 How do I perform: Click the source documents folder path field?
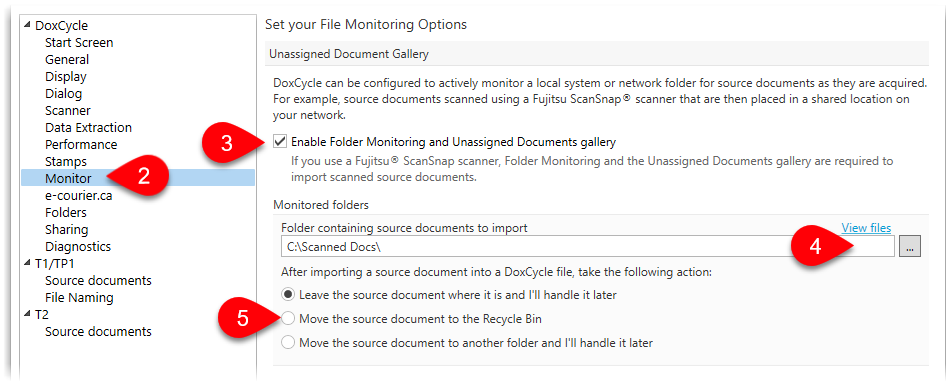[x=588, y=246]
